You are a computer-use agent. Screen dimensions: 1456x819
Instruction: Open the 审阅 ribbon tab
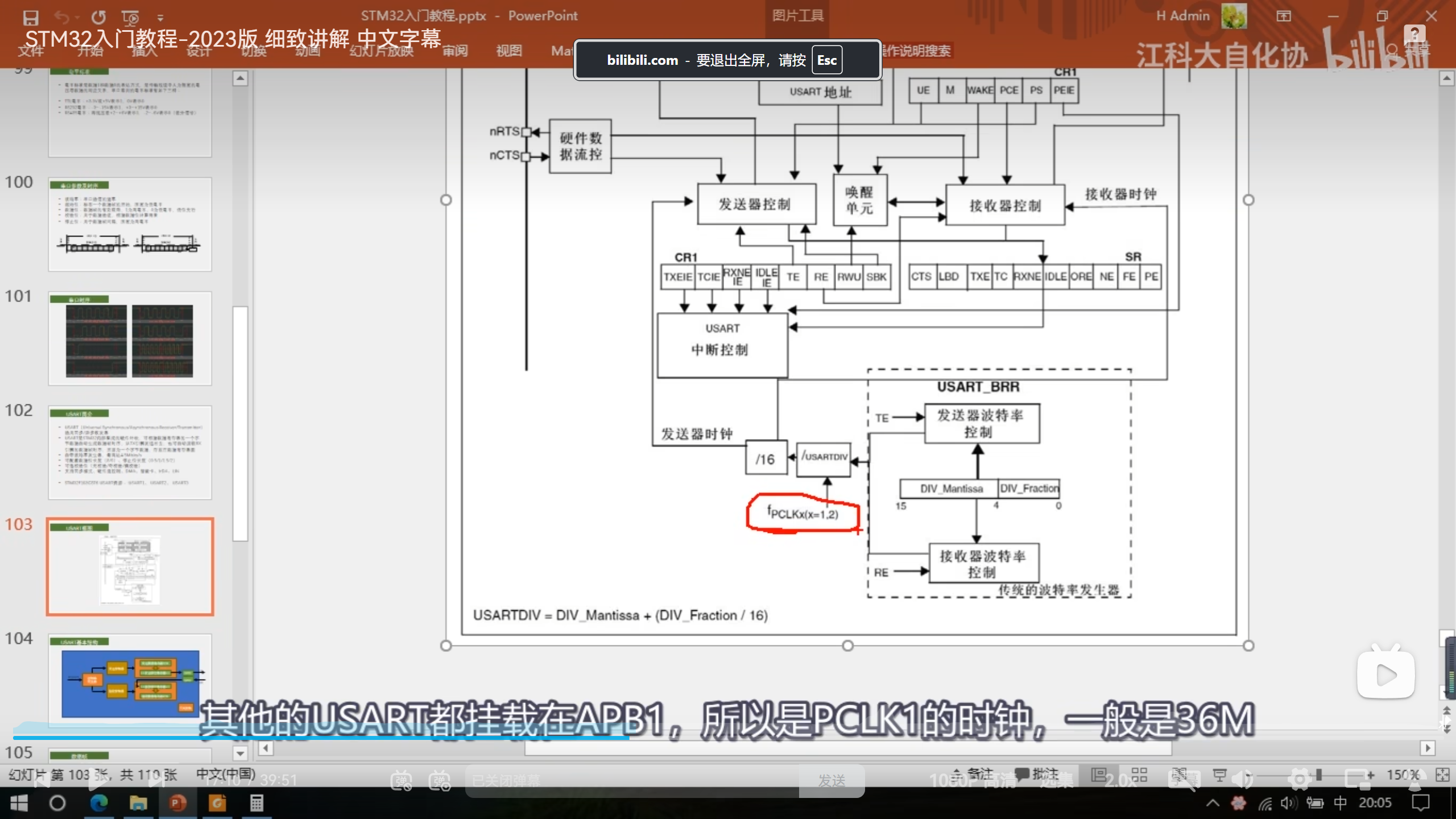(455, 51)
